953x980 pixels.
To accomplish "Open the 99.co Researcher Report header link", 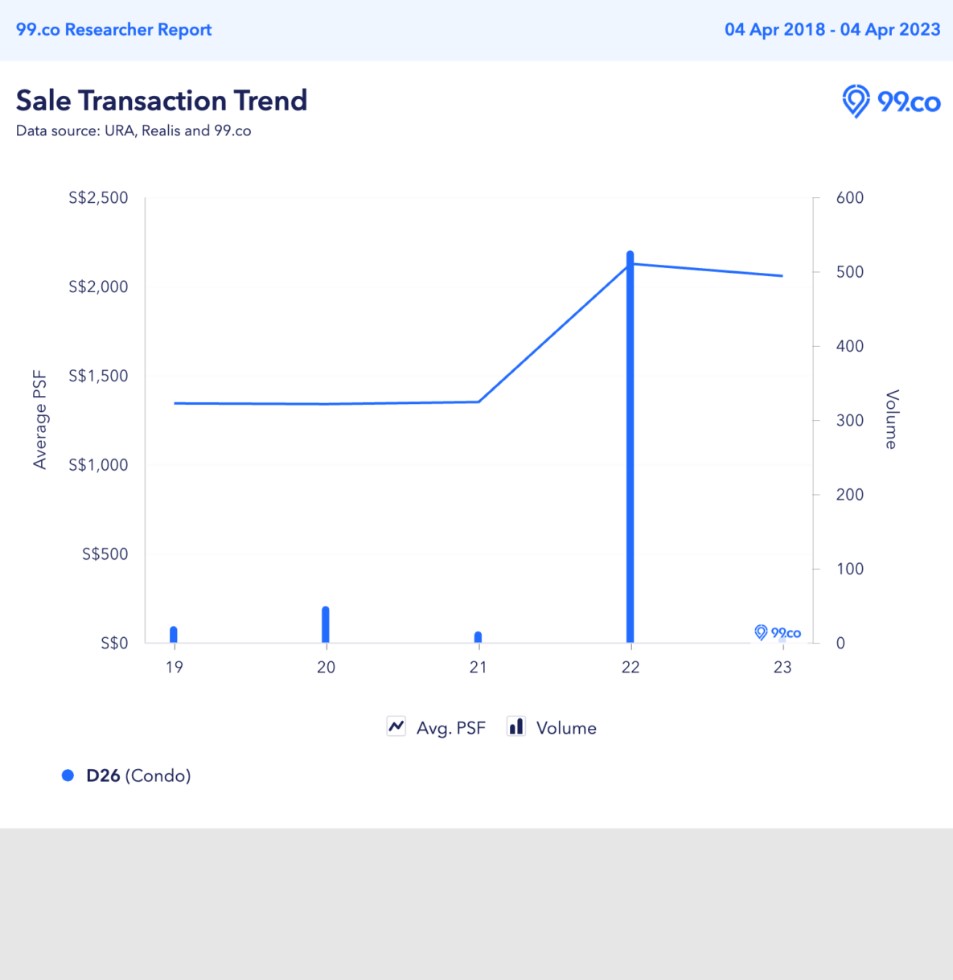I will (114, 29).
